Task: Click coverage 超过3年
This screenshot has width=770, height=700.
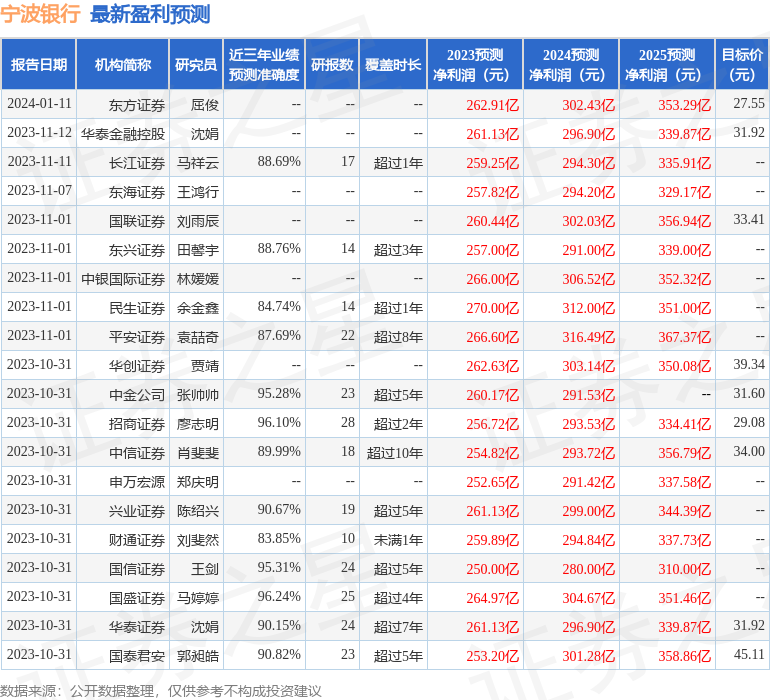Action: pyautogui.click(x=398, y=250)
